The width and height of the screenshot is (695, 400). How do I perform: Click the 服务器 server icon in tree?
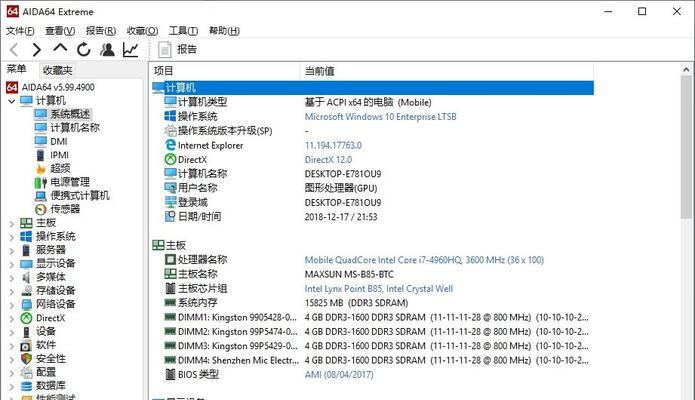[26, 250]
